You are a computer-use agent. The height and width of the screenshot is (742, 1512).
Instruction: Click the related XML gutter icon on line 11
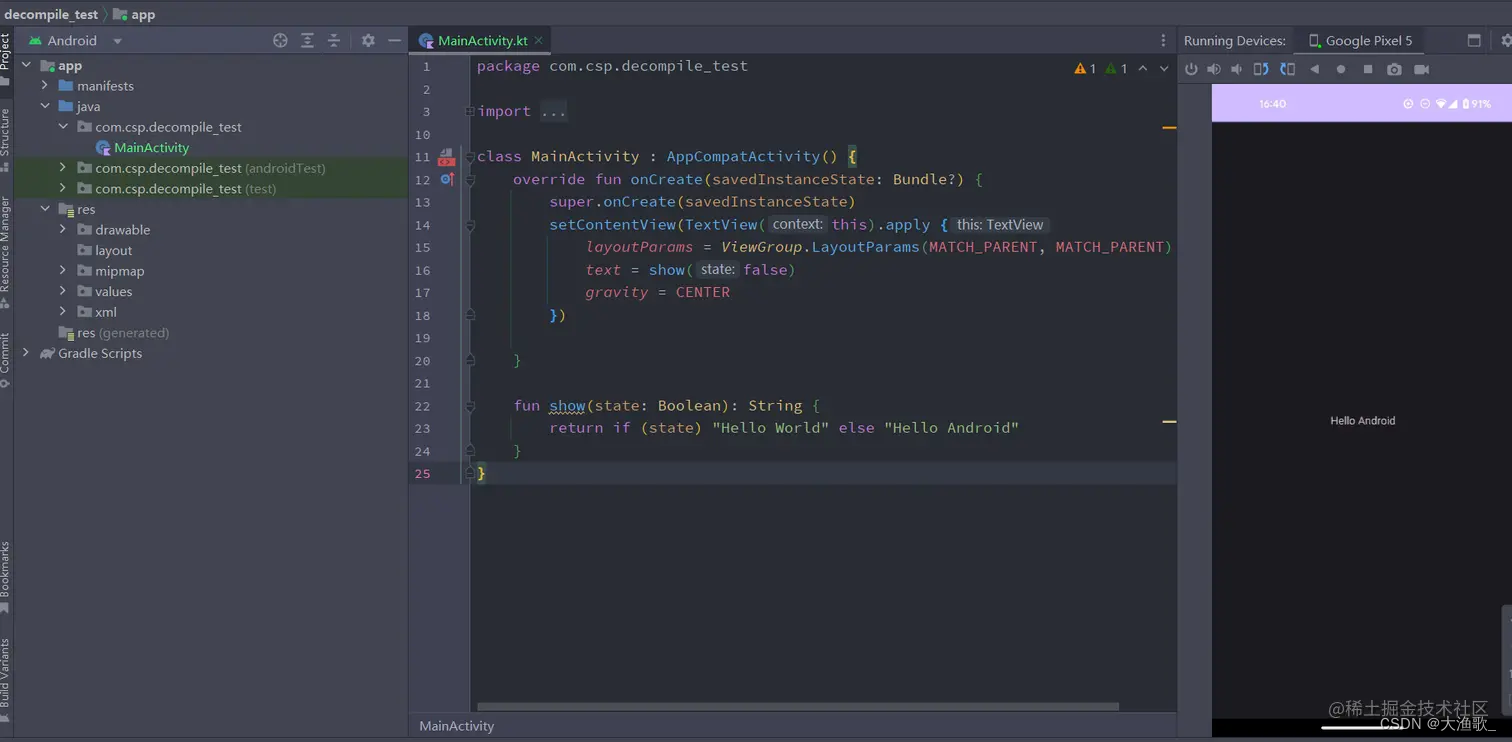447,157
